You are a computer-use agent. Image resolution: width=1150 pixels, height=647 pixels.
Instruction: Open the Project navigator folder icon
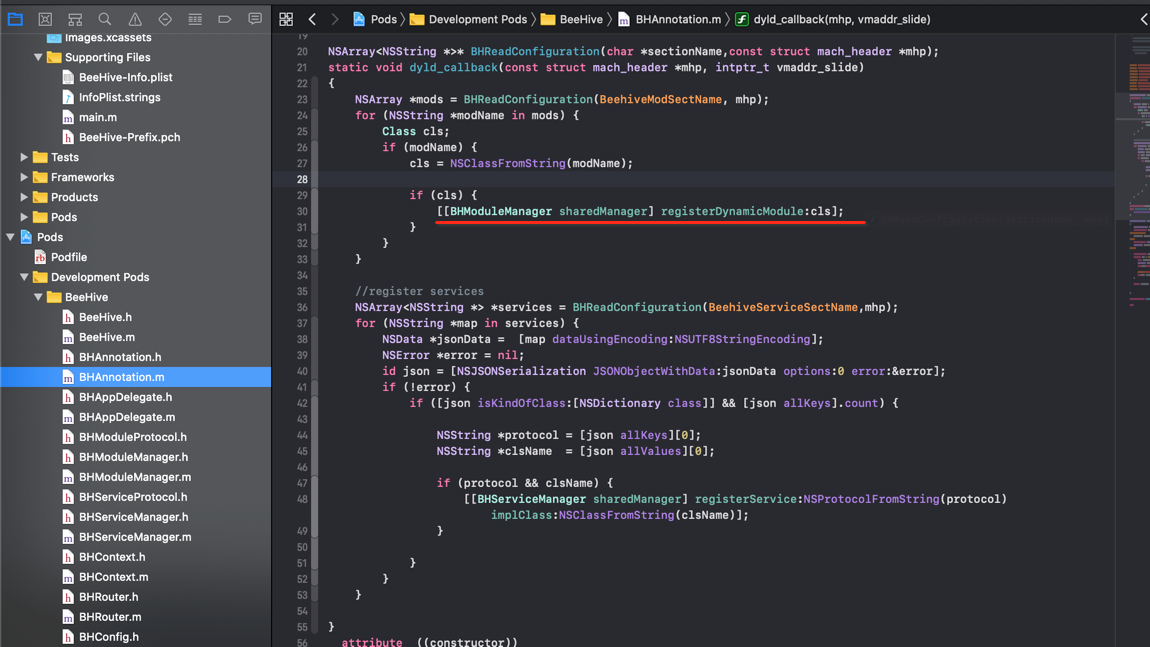tap(15, 19)
